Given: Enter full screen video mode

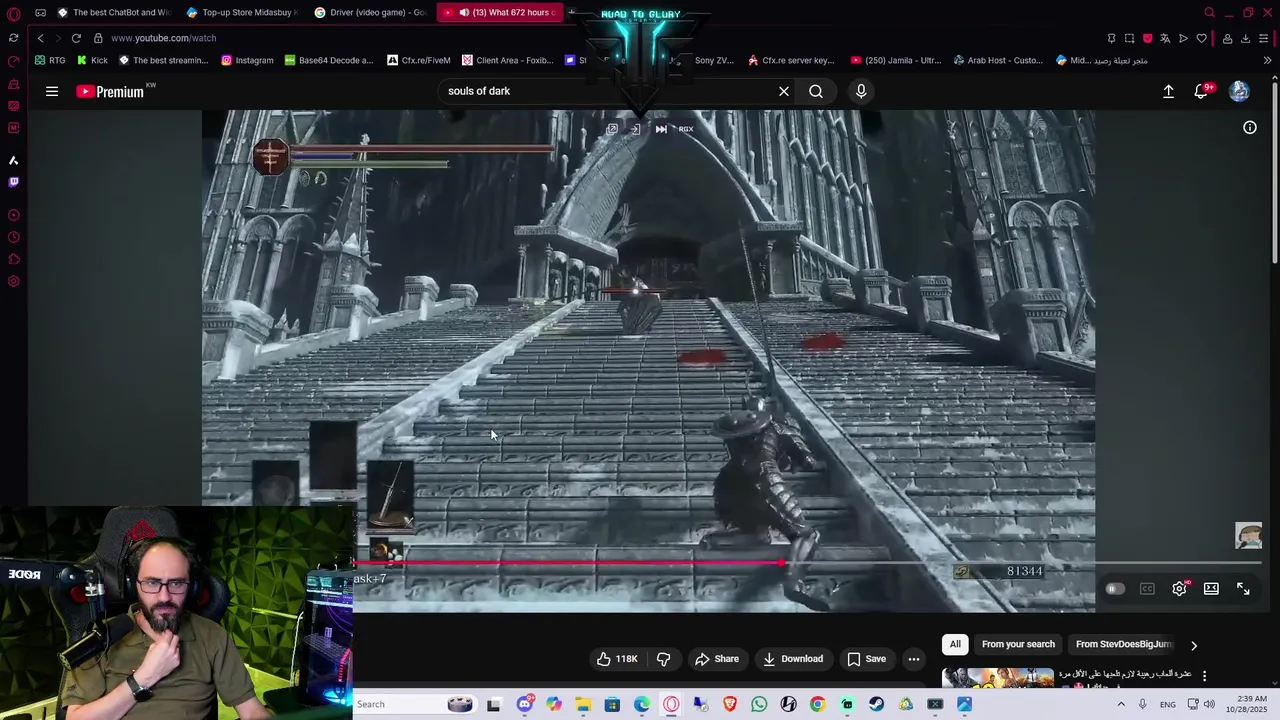Looking at the screenshot, I should point(1243,589).
